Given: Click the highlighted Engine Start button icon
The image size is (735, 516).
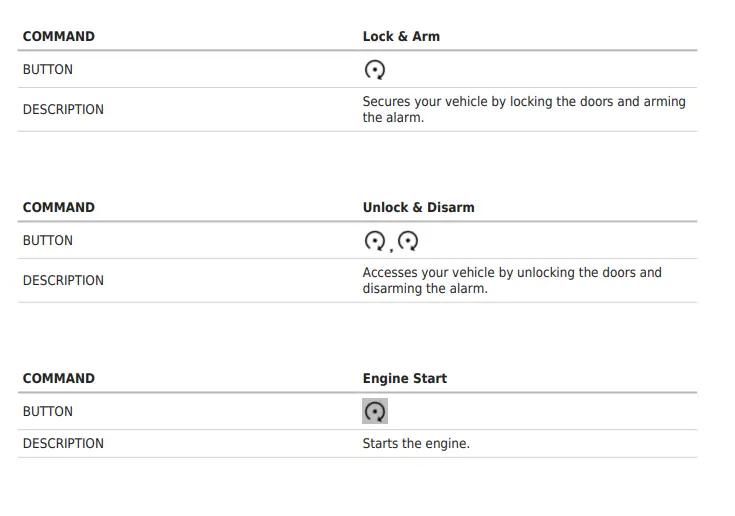Looking at the screenshot, I should [x=375, y=411].
